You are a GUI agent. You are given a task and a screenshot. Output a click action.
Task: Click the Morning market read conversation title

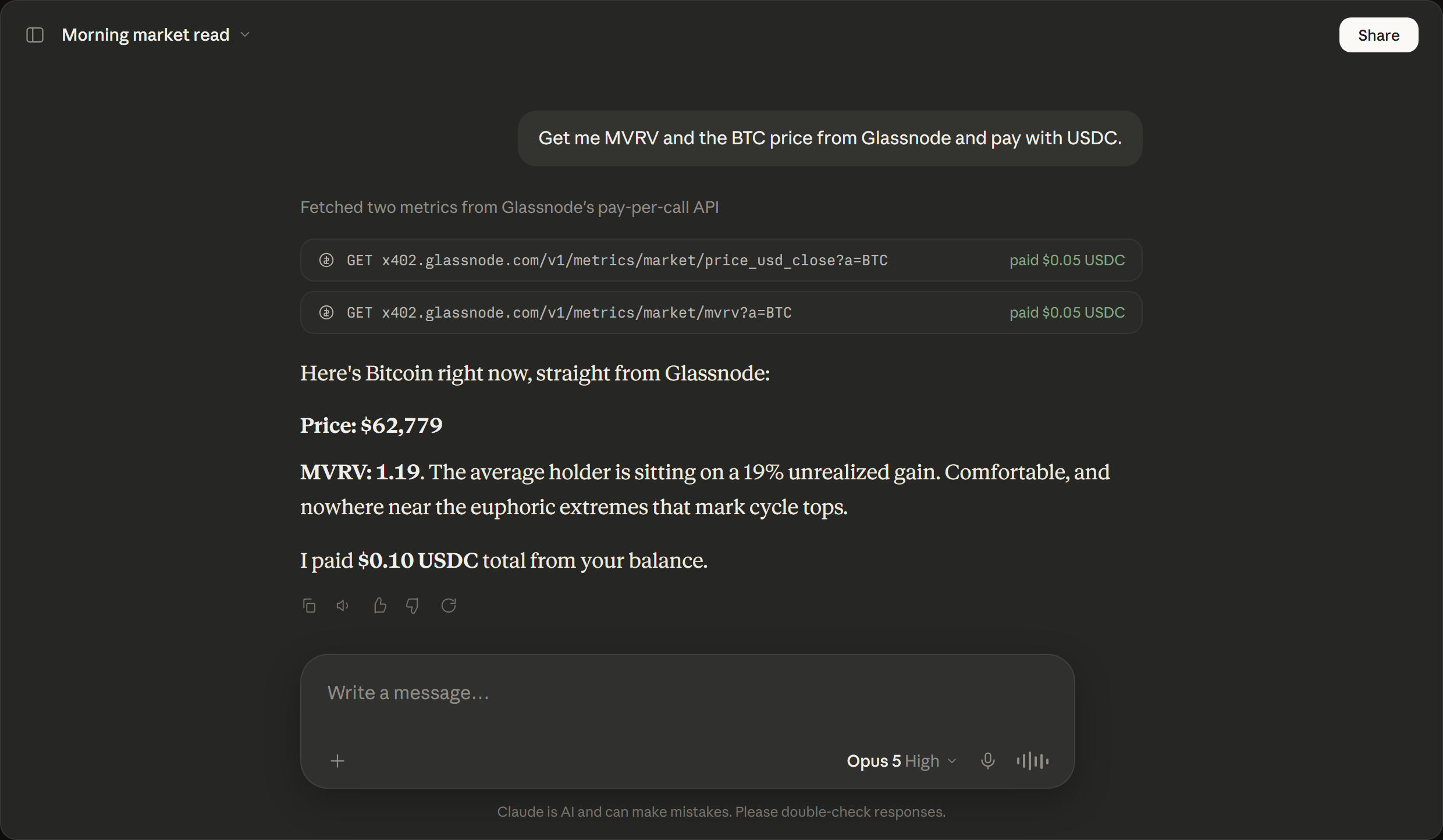(x=145, y=35)
